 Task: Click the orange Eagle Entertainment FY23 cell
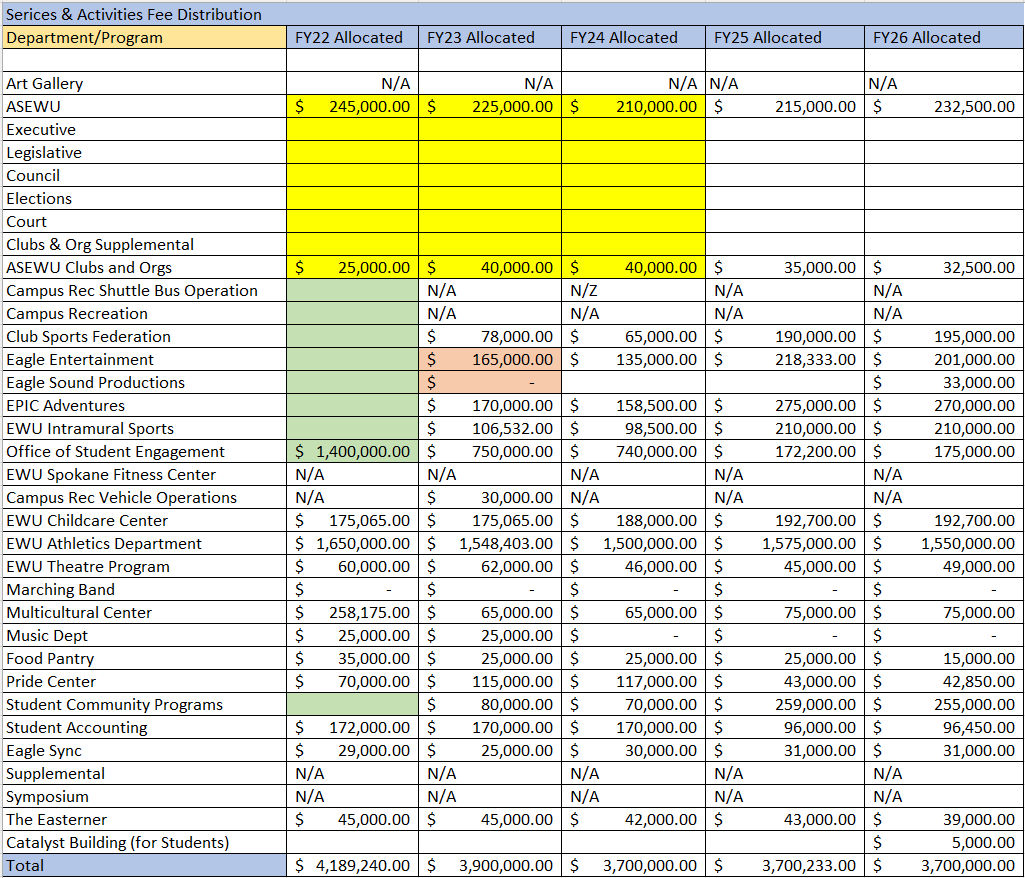click(x=489, y=360)
